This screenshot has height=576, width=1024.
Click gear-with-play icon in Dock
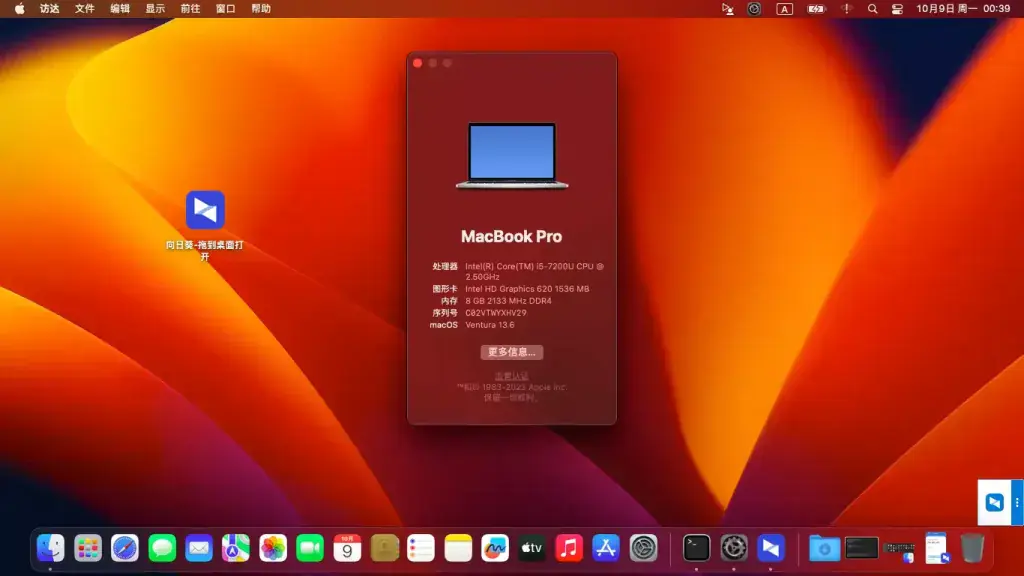pos(733,548)
